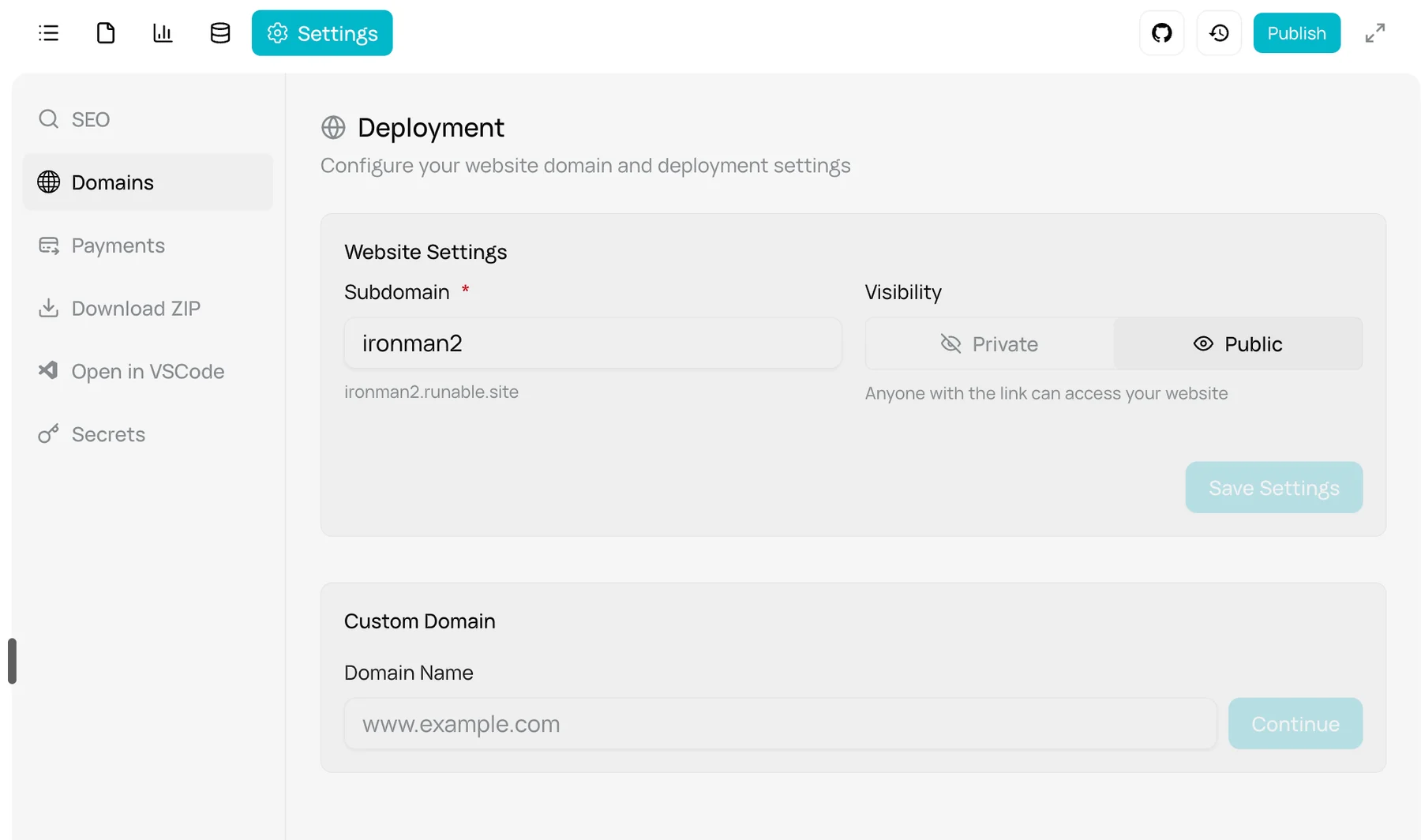Choose Download ZIP from sidebar

[136, 308]
